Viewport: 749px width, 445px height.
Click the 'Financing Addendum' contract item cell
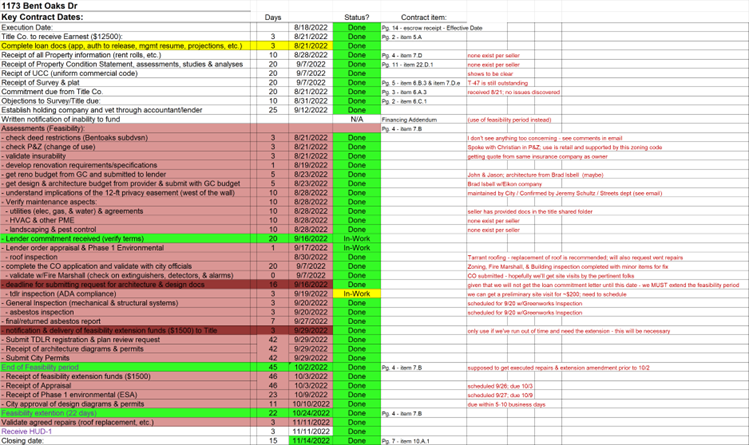424,119
